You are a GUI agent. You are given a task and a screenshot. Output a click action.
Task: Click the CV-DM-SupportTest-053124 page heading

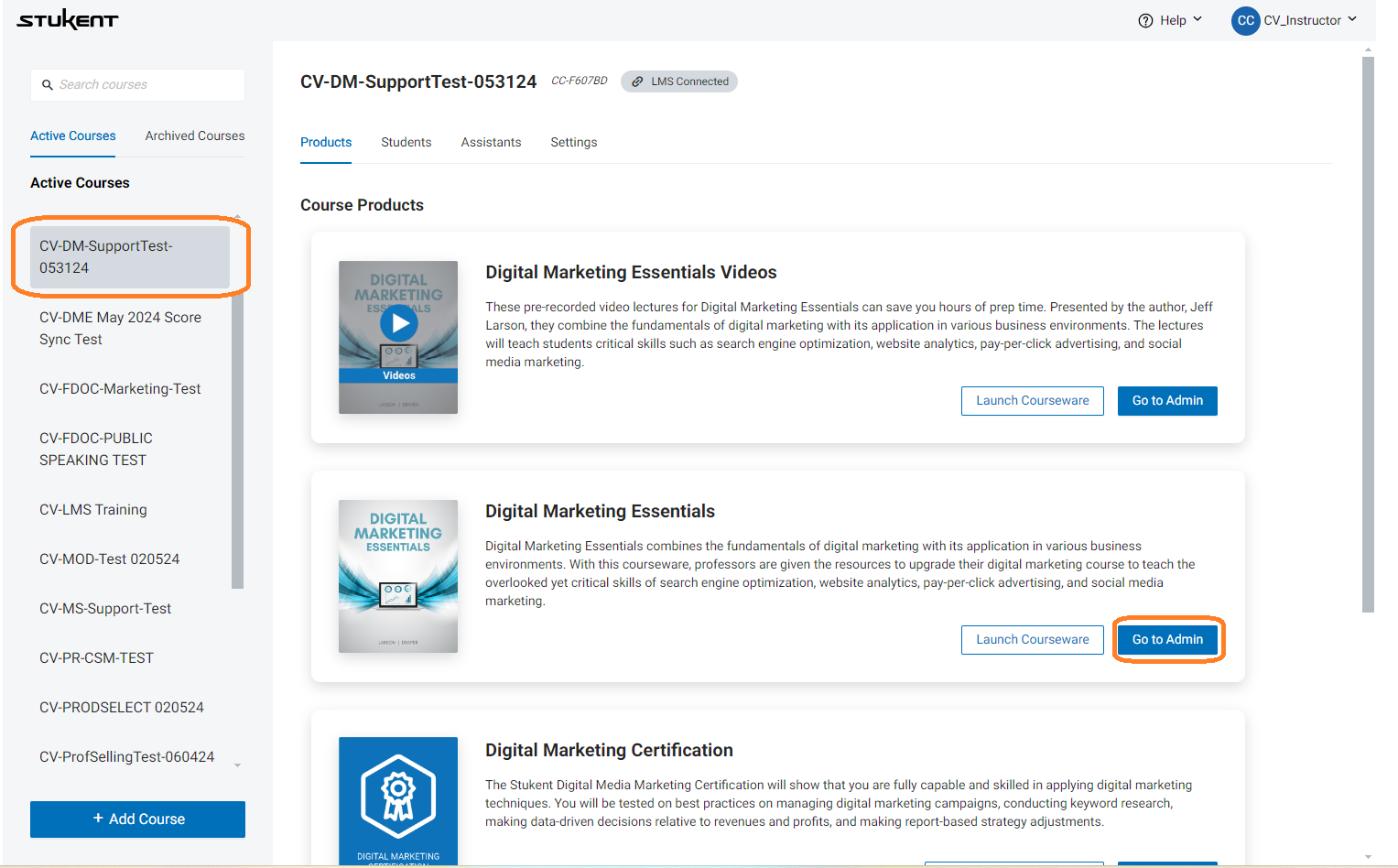[x=418, y=81]
